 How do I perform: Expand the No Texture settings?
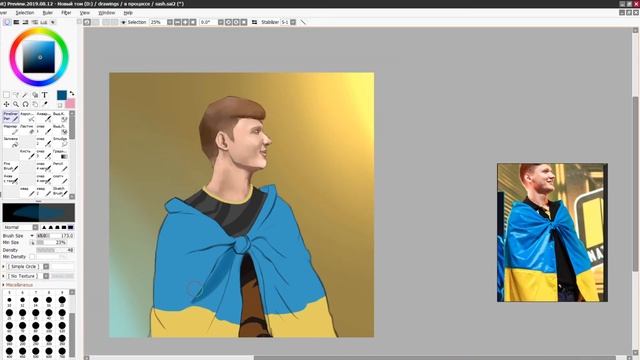tap(4, 276)
